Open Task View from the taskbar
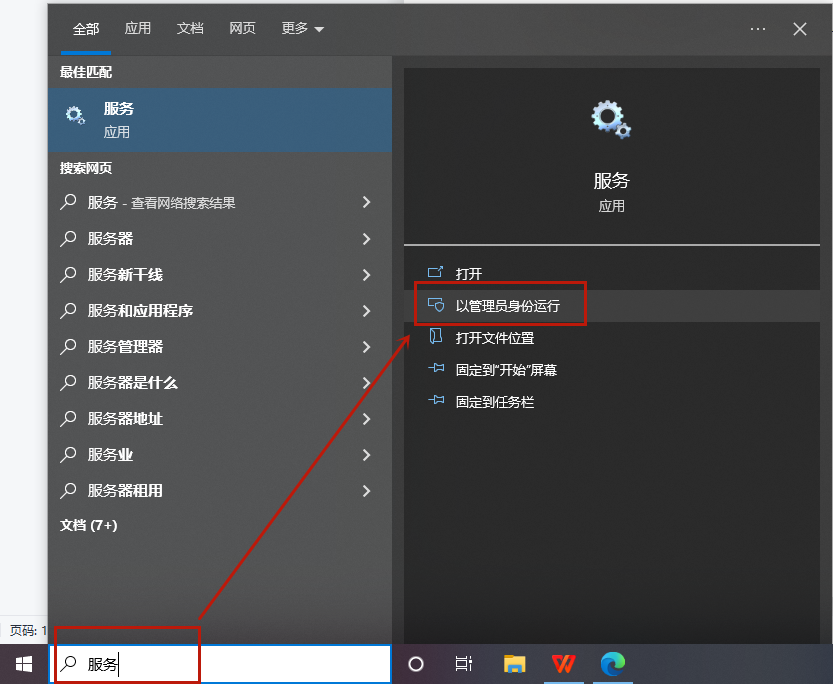This screenshot has height=685, width=833. click(463, 663)
